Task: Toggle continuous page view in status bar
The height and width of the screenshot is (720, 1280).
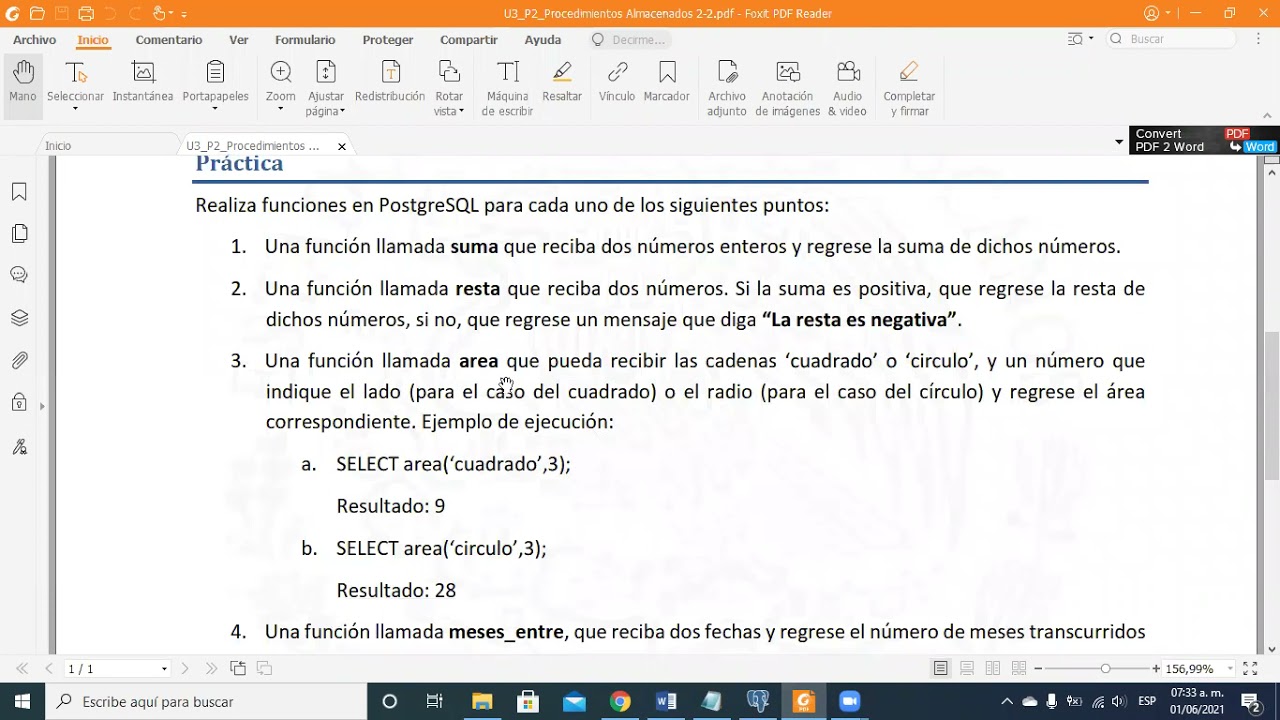Action: coord(967,668)
